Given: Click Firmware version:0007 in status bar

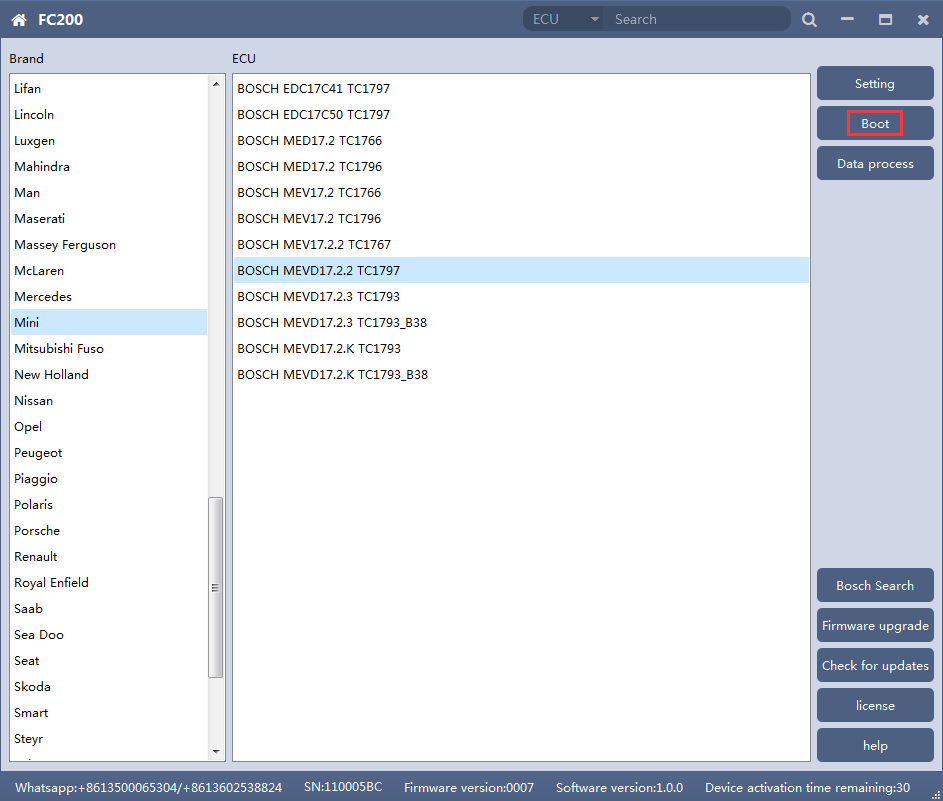Looking at the screenshot, I should pos(468,787).
